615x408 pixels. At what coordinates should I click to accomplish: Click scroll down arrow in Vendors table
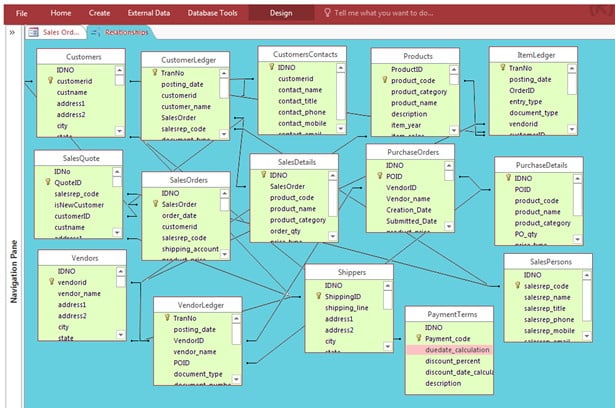point(121,335)
